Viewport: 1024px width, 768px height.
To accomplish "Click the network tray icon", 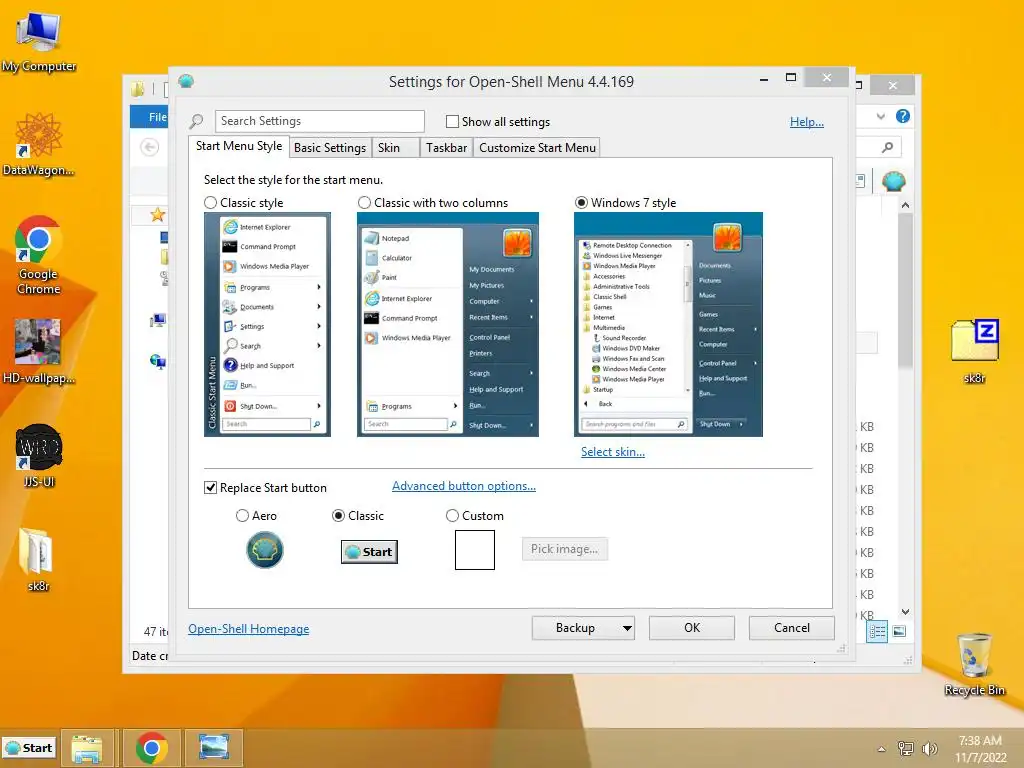I will [x=905, y=748].
